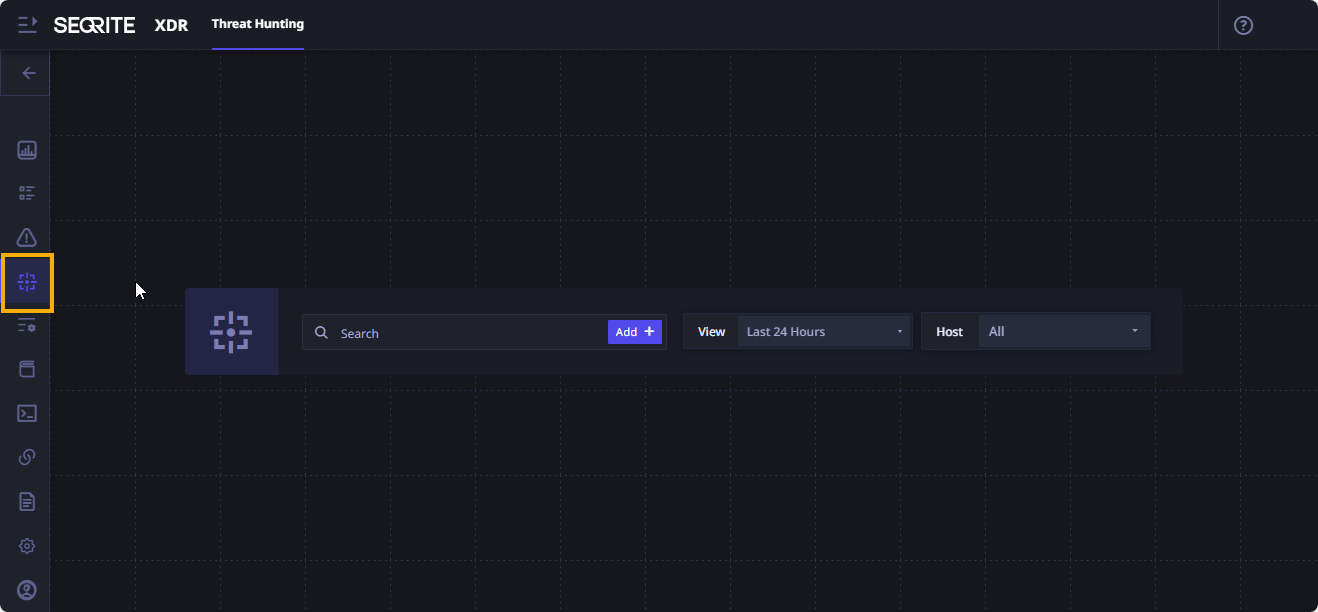The height and width of the screenshot is (612, 1318).
Task: Open the link chain icon in sidebar
Action: point(27,457)
